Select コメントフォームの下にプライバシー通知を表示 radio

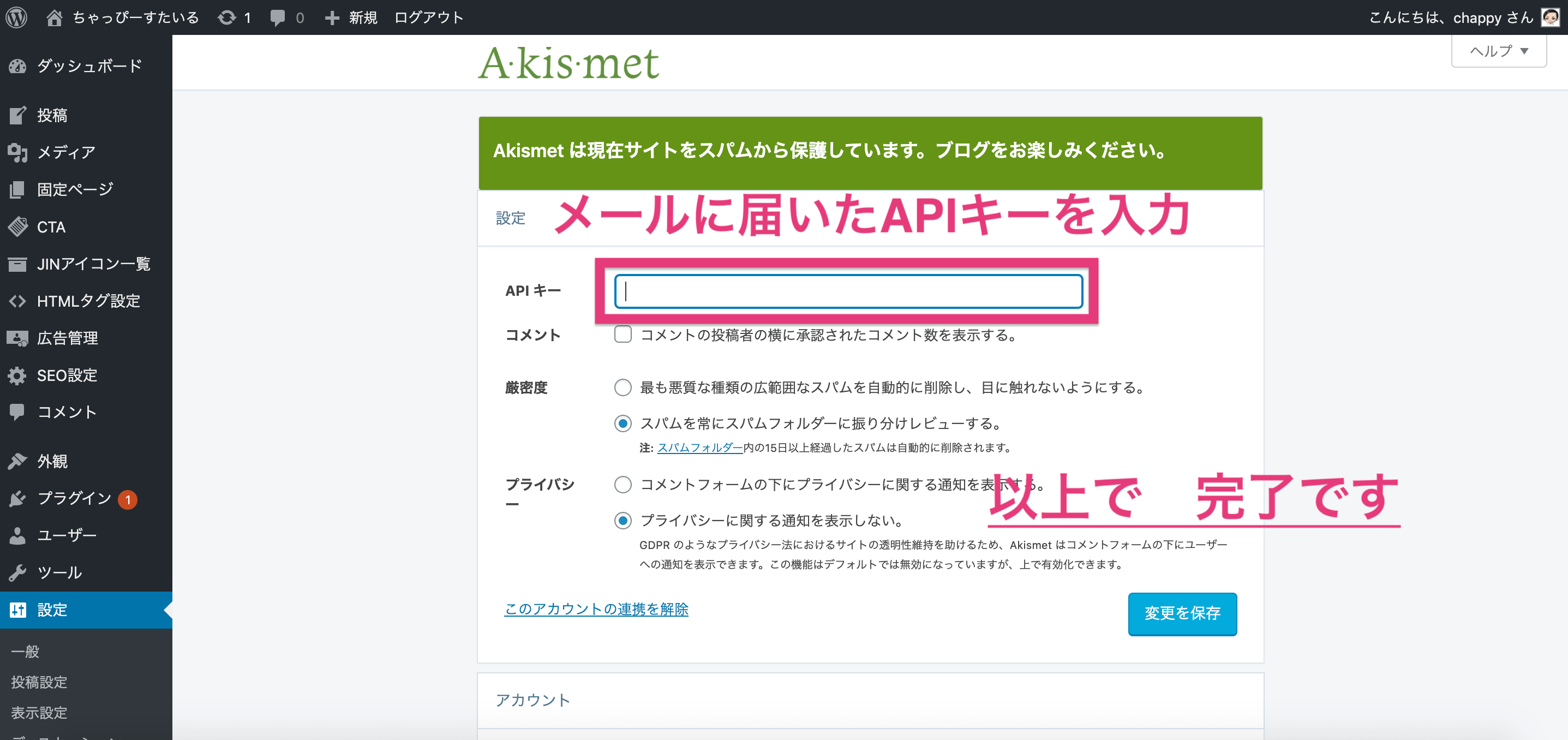pyautogui.click(x=623, y=485)
